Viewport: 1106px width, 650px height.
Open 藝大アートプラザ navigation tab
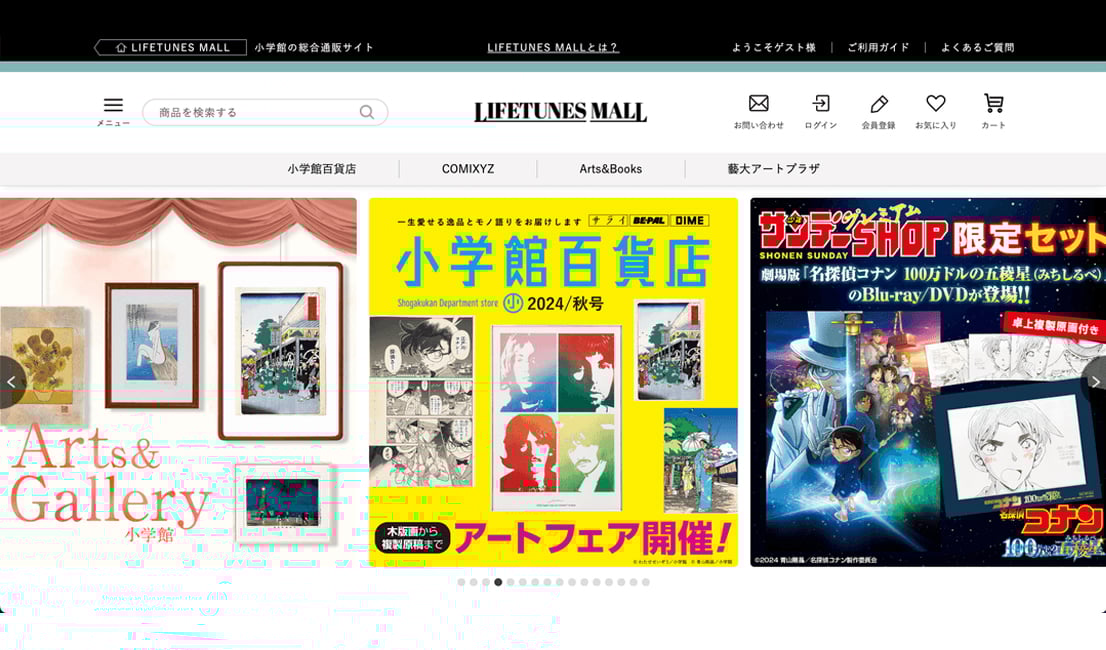[773, 169]
